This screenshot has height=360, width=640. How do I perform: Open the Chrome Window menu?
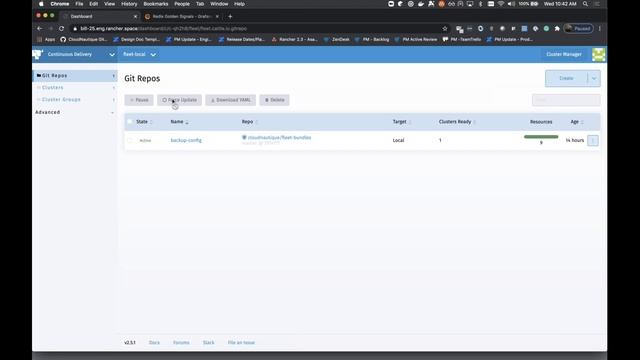pos(219,4)
